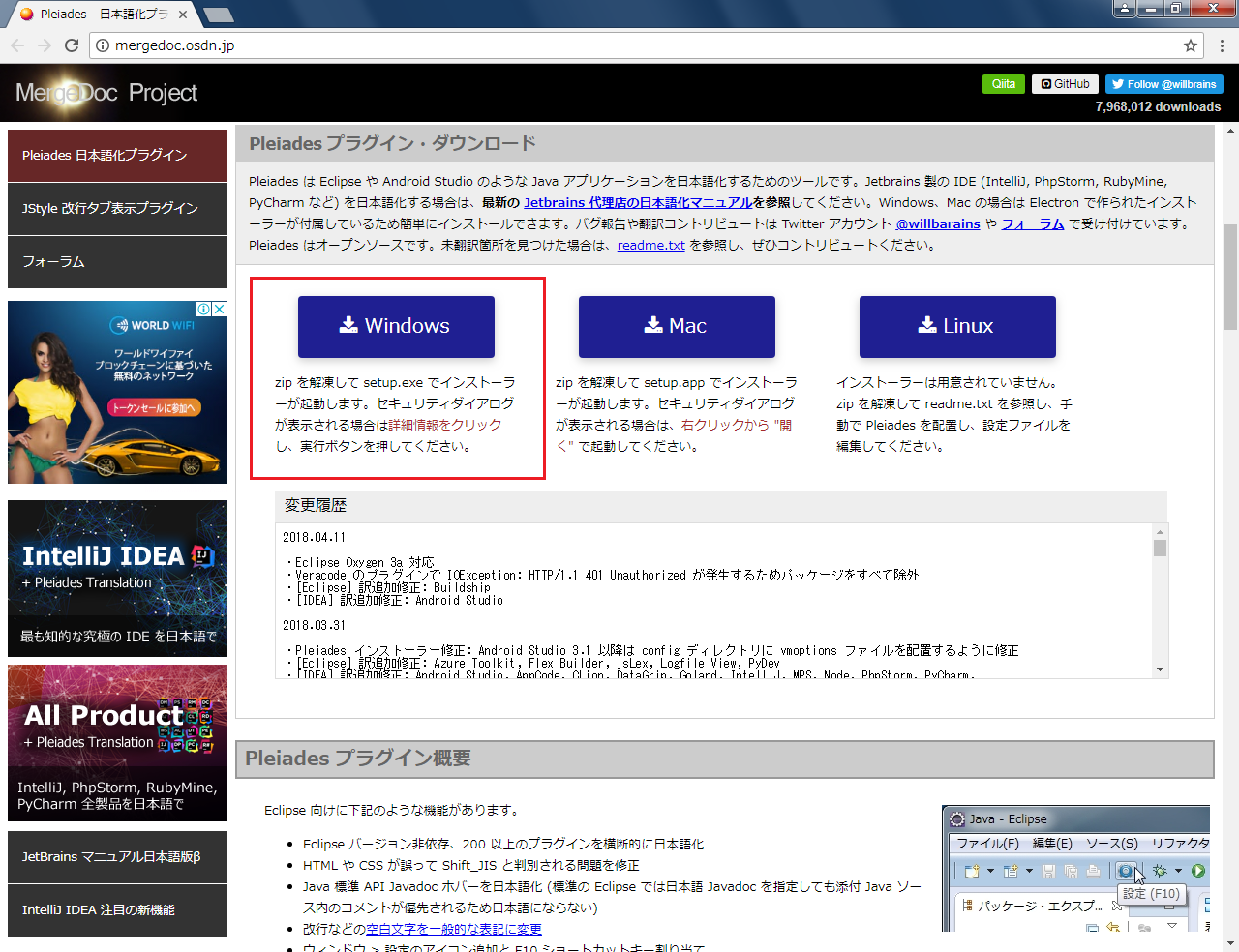Reload the page with the refresh icon

(72, 45)
